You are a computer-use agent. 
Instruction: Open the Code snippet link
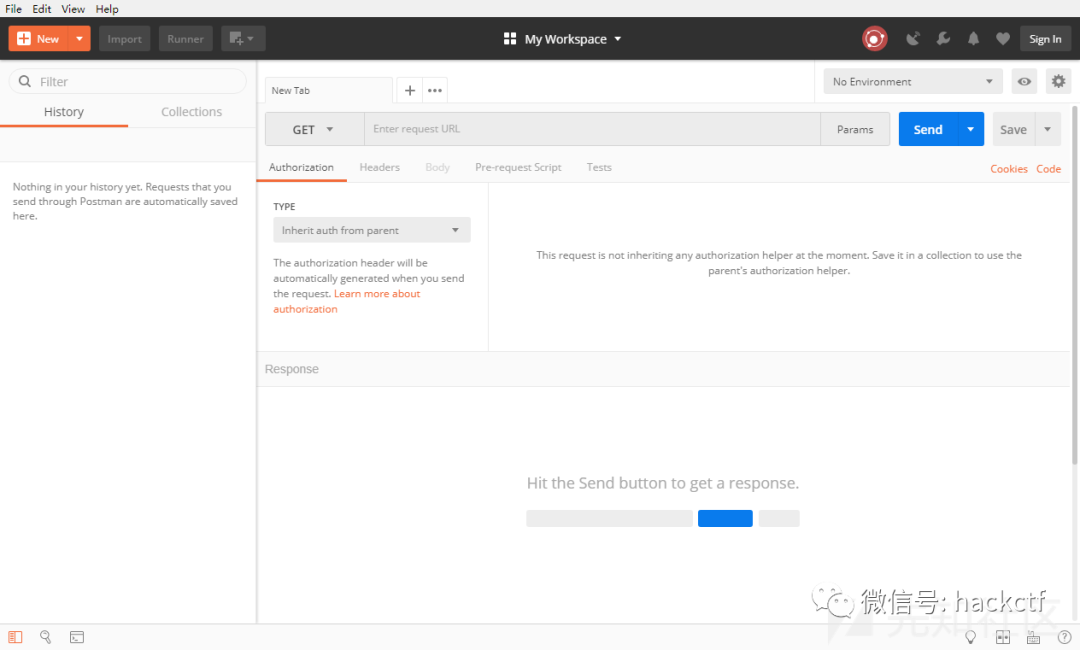pyautogui.click(x=1048, y=169)
